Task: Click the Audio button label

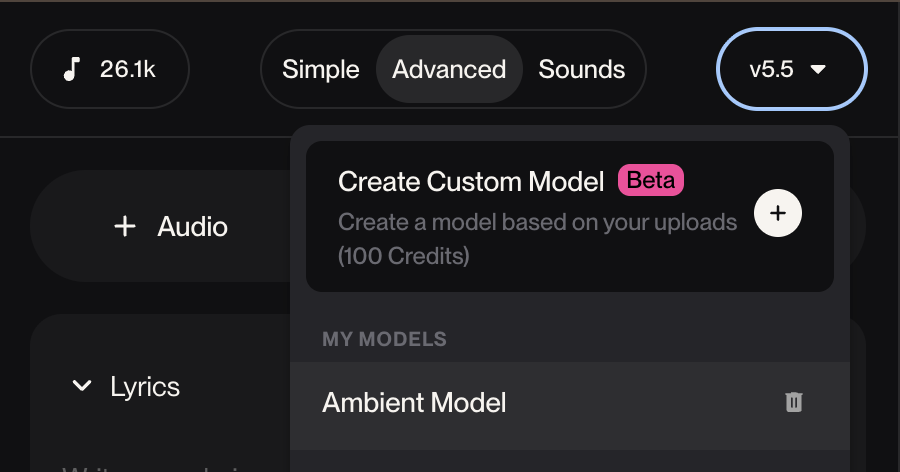Action: click(192, 227)
